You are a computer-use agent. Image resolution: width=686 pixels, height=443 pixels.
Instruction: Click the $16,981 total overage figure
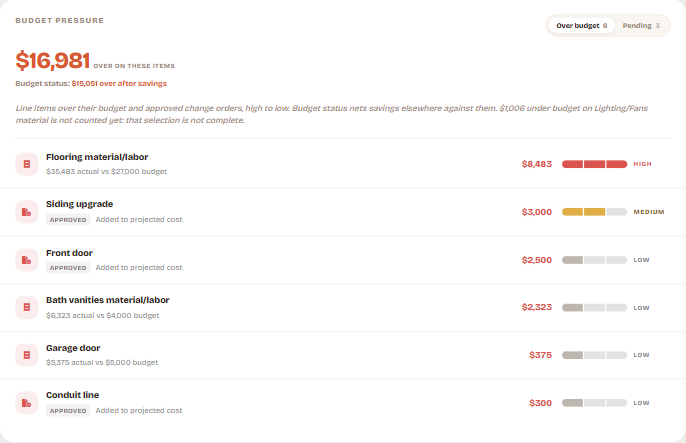pos(52,60)
